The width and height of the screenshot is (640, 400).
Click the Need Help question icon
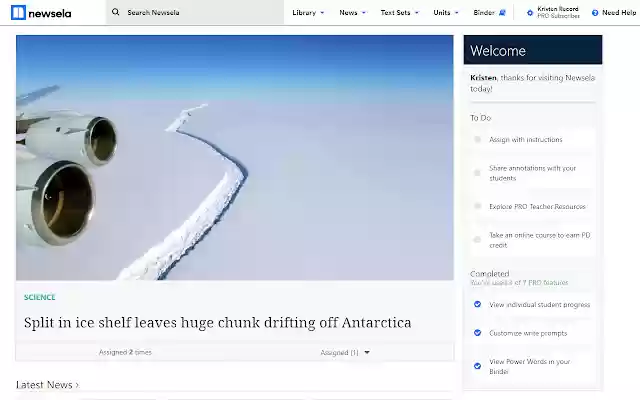[595, 13]
